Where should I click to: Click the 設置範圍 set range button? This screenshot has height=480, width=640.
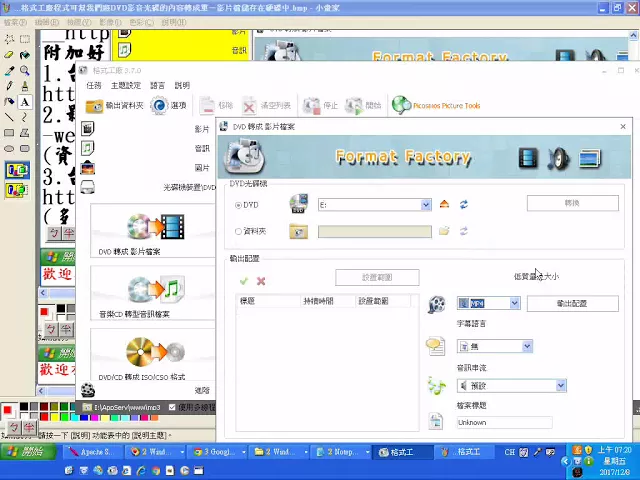tap(377, 277)
